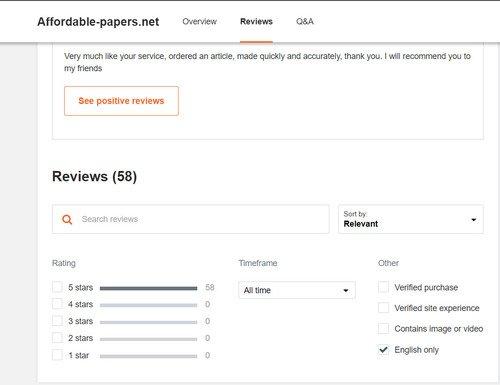Select the 1 star rating filter
500x385 pixels.
pos(57,355)
